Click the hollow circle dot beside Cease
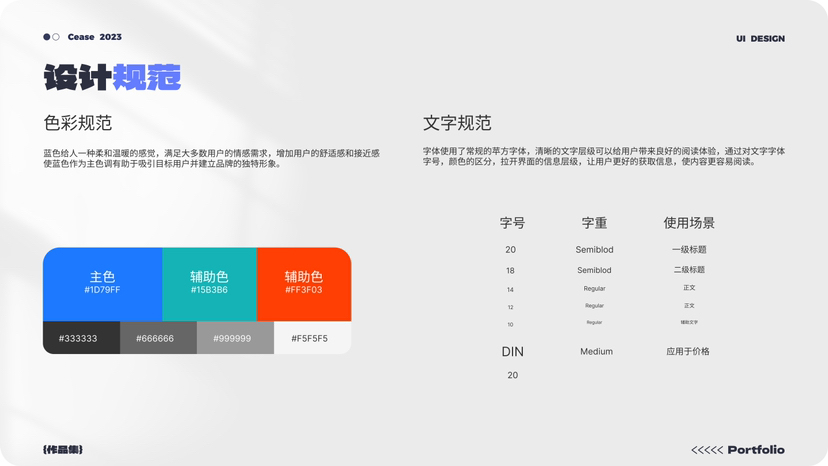 pos(56,37)
